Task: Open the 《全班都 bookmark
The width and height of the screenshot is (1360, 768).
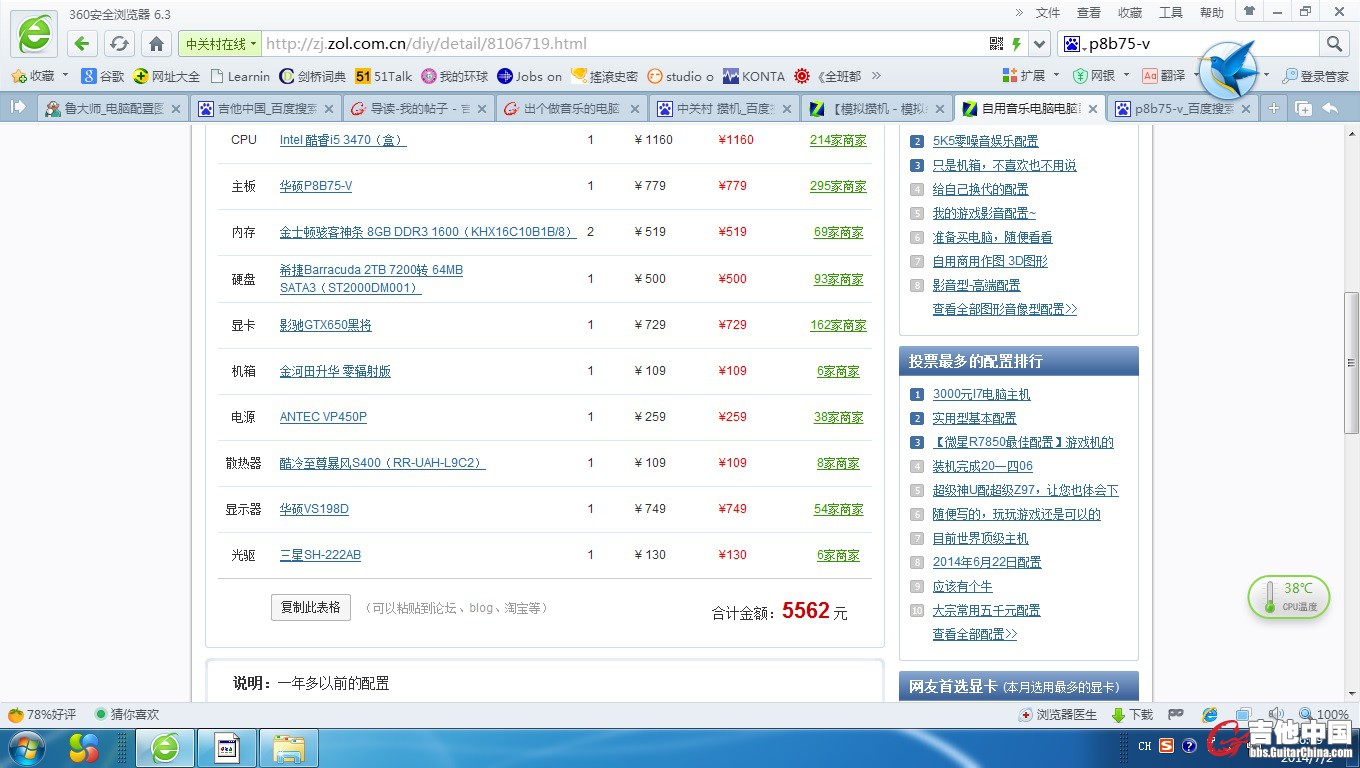Action: (828, 76)
